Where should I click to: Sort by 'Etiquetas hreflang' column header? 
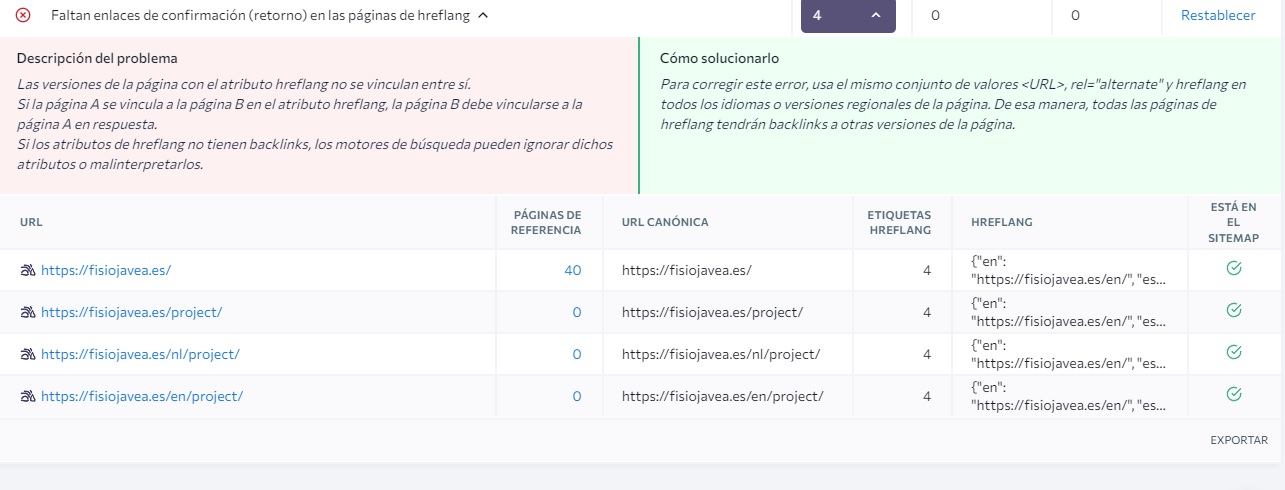point(899,222)
